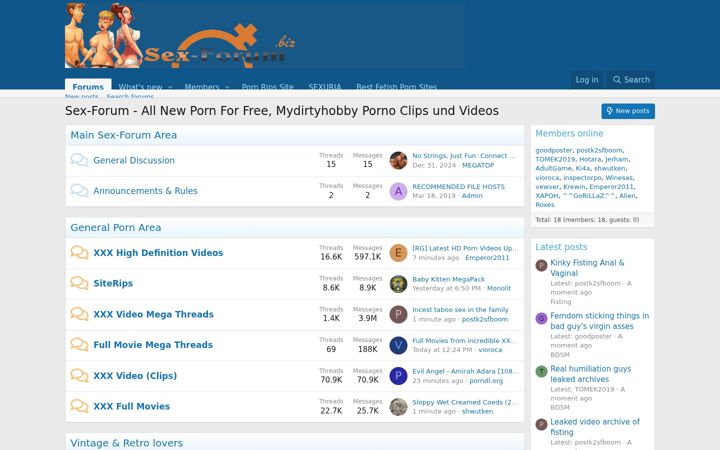720x450 pixels.
Task: Click the '597.1K' messages count
Action: pyautogui.click(x=367, y=257)
